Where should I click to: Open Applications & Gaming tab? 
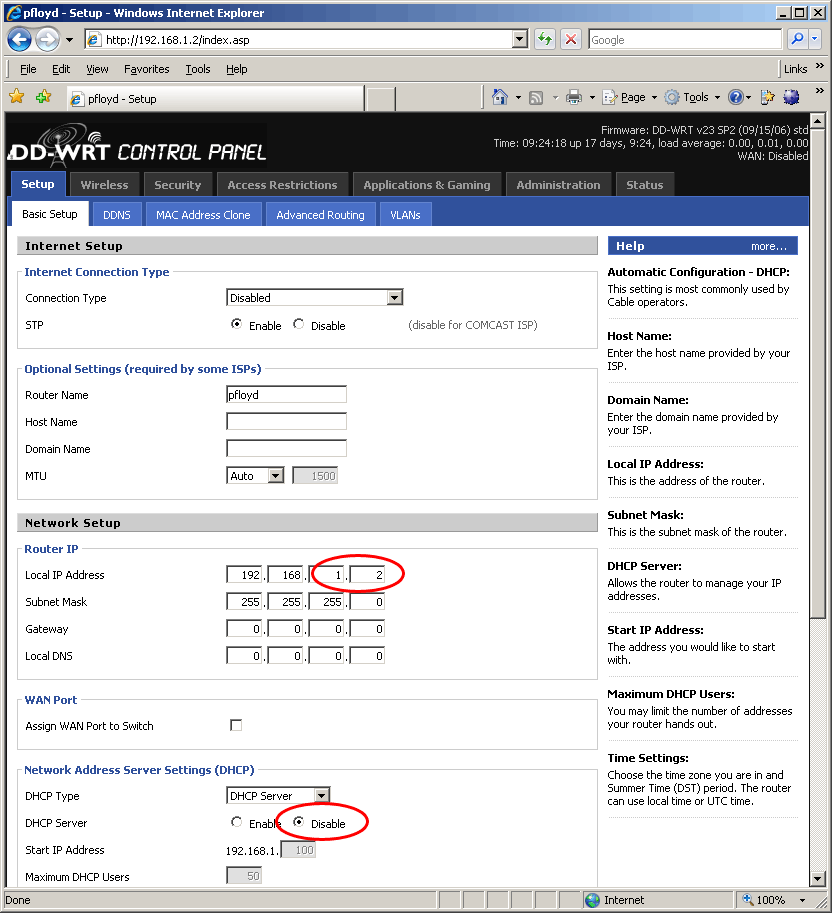427,185
